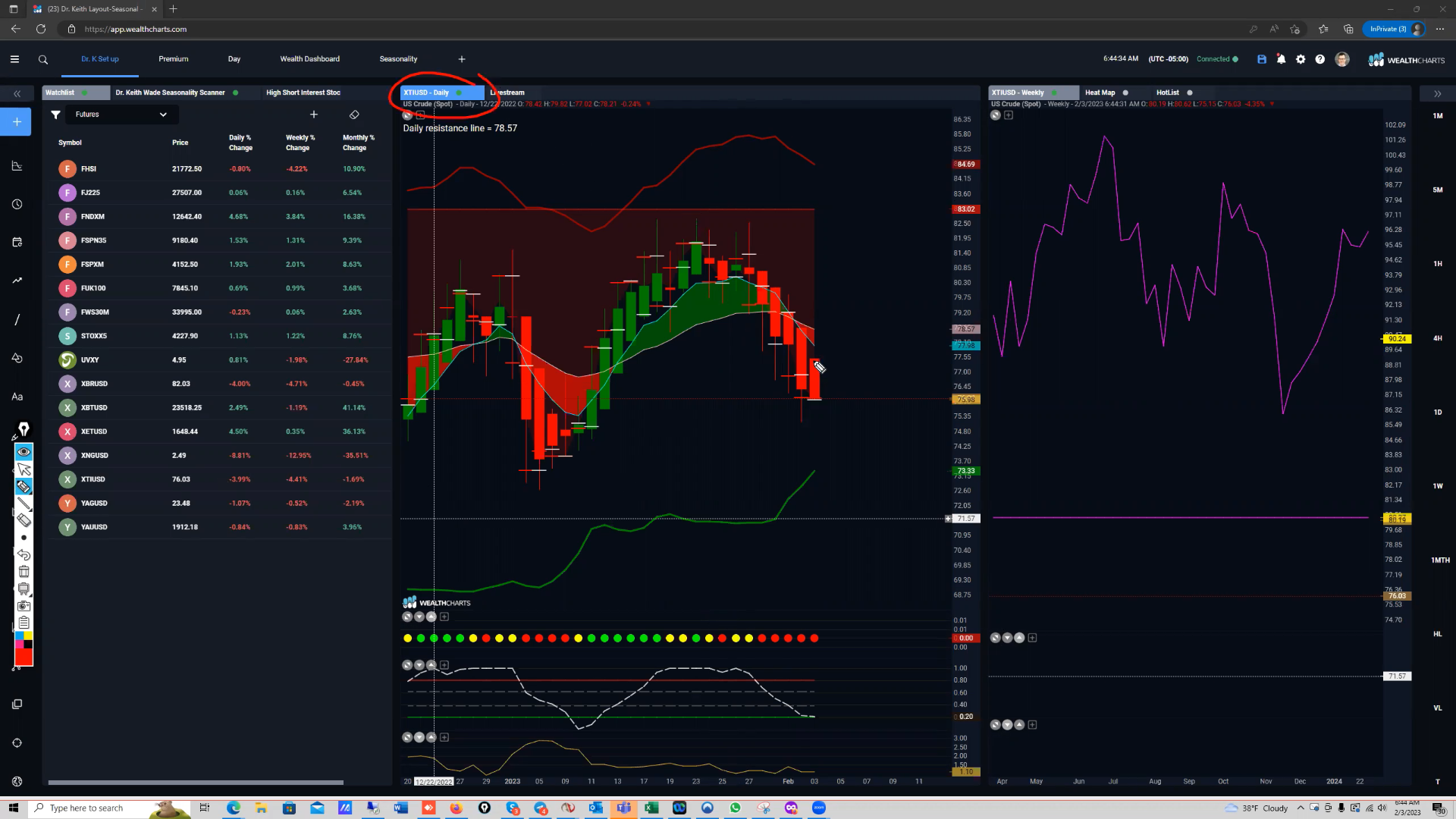
Task: Toggle XTIUSD Daily tab link dot
Action: click(459, 93)
